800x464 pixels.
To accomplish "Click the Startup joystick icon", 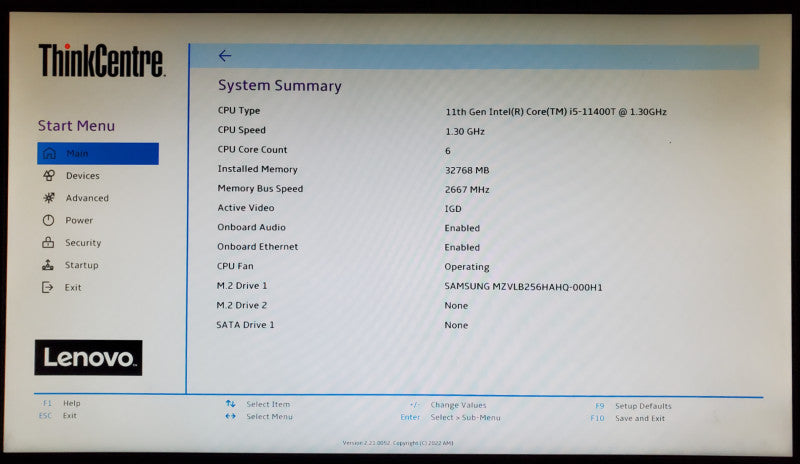I will click(47, 265).
